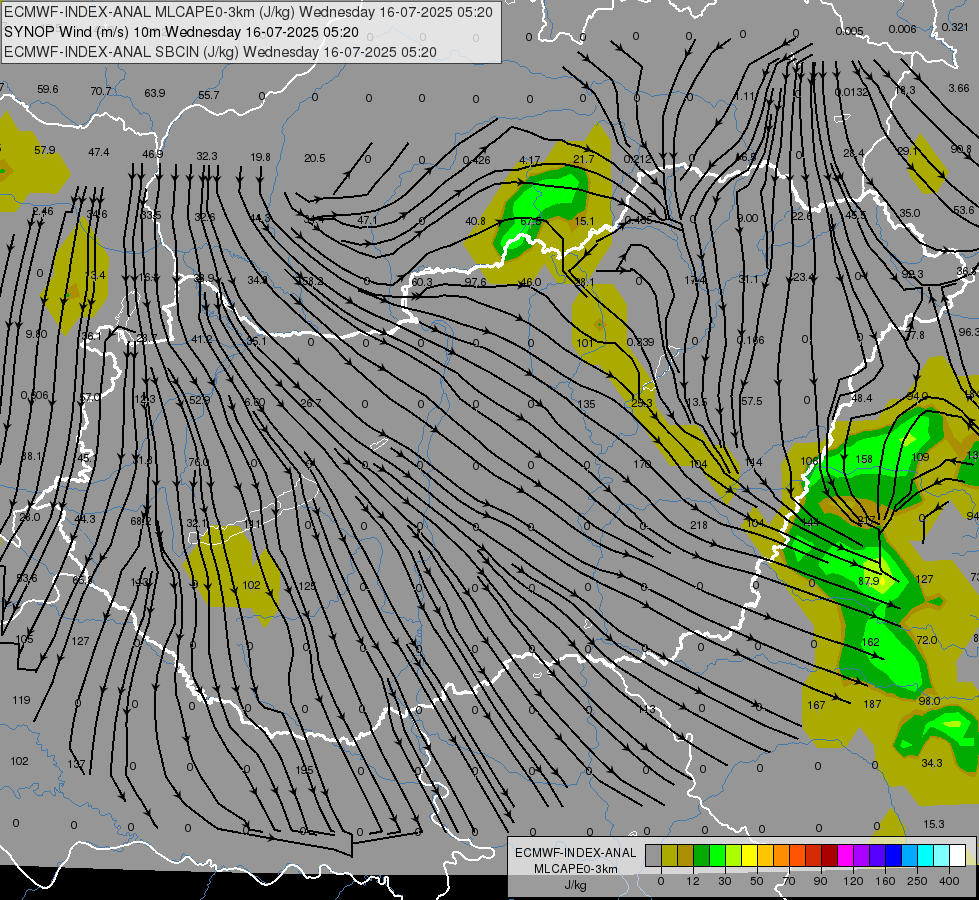This screenshot has width=979, height=900.
Task: Click the map value 72.0
Action: coord(927,640)
